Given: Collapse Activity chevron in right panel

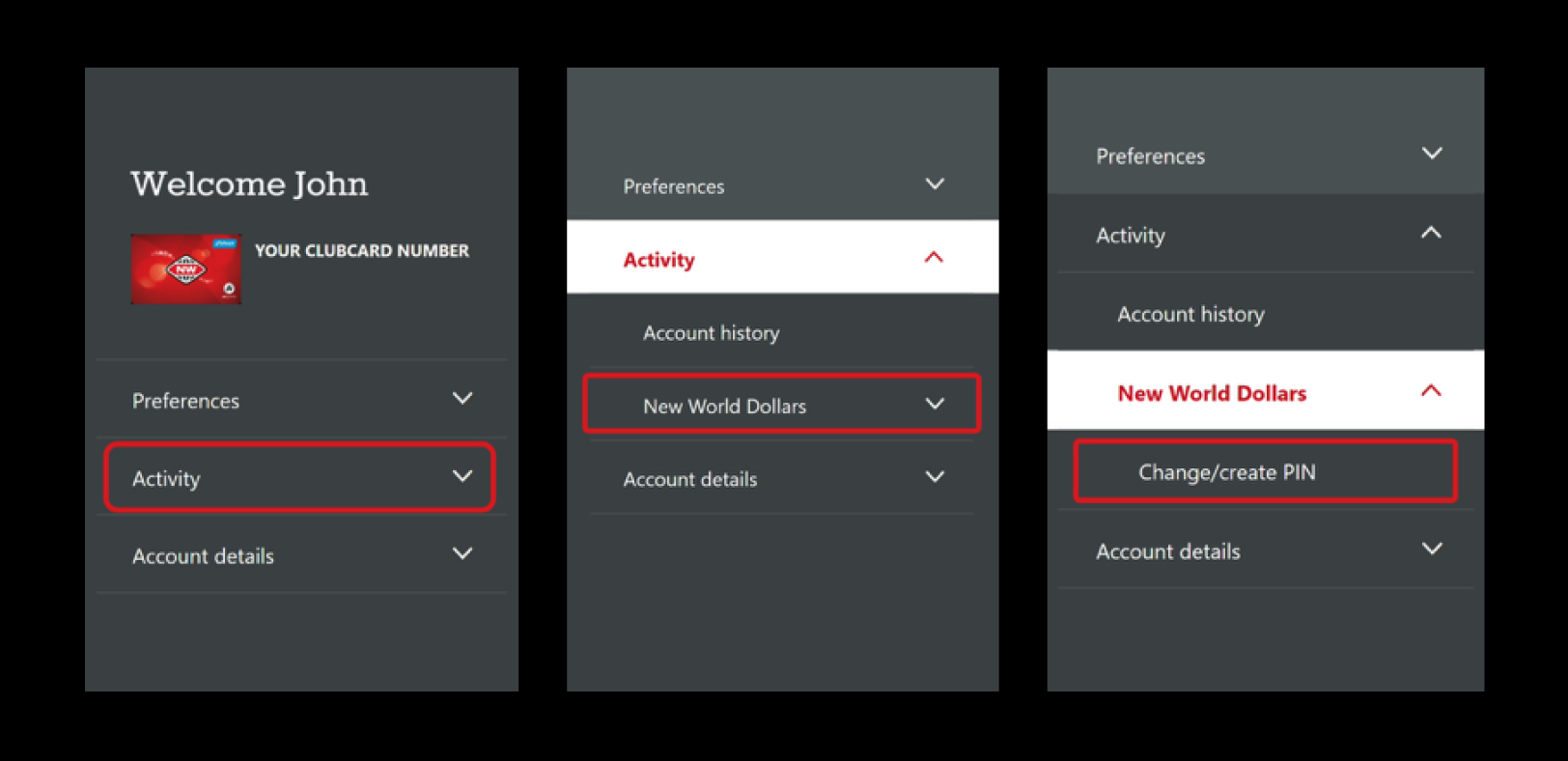Looking at the screenshot, I should (x=1431, y=233).
